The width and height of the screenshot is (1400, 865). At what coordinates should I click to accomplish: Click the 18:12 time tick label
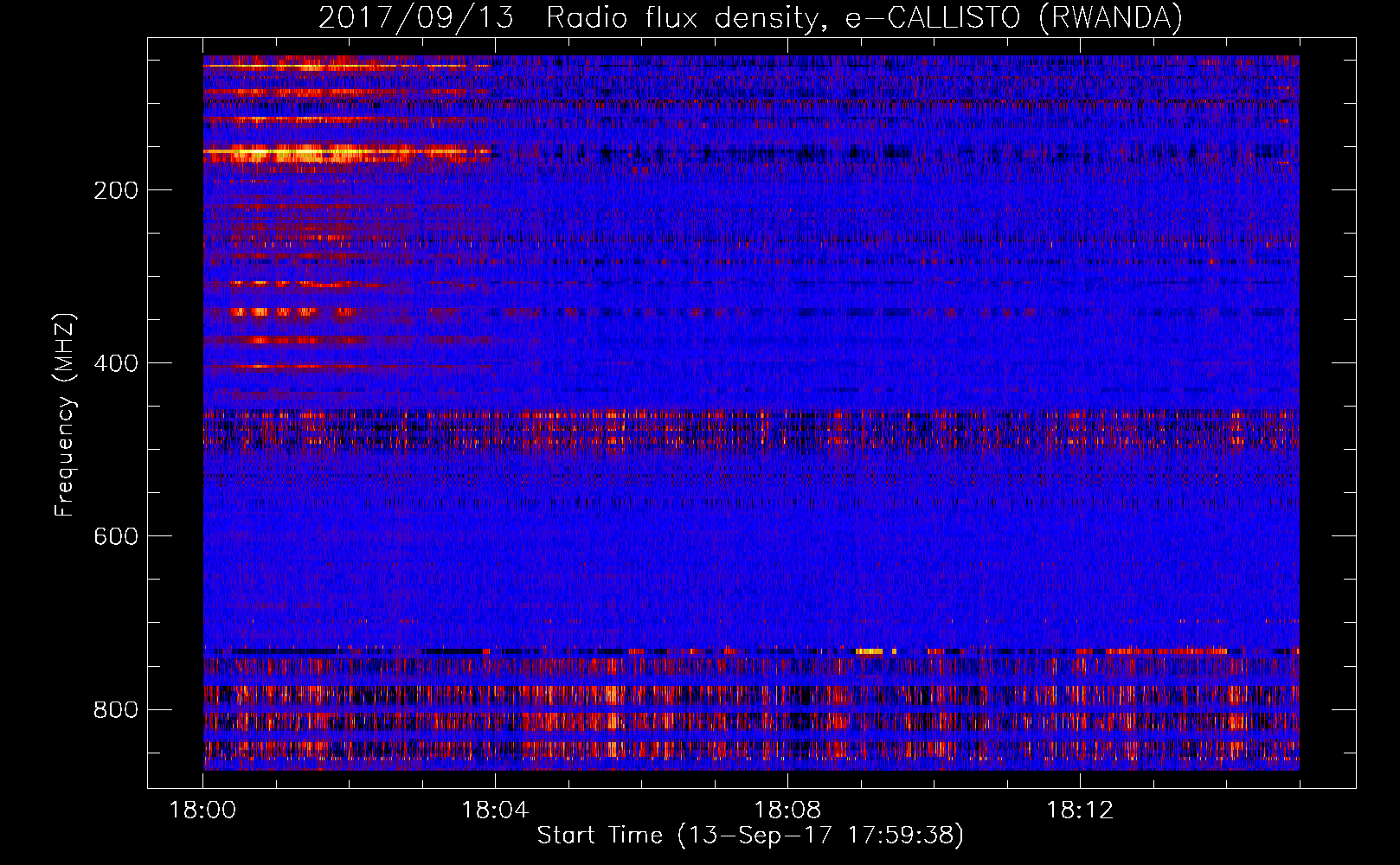pos(1080,811)
